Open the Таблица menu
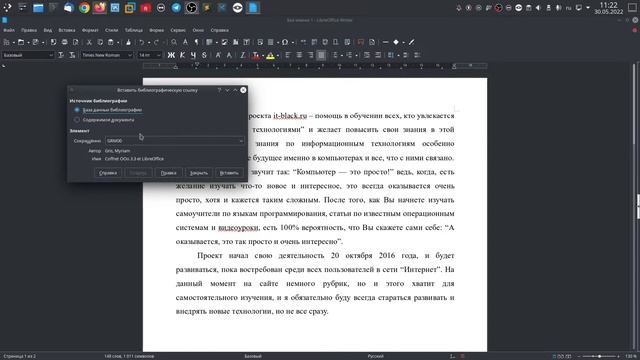 pyautogui.click(x=133, y=30)
